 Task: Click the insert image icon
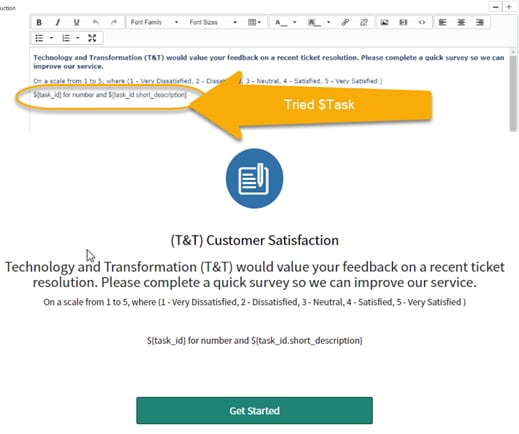click(384, 22)
